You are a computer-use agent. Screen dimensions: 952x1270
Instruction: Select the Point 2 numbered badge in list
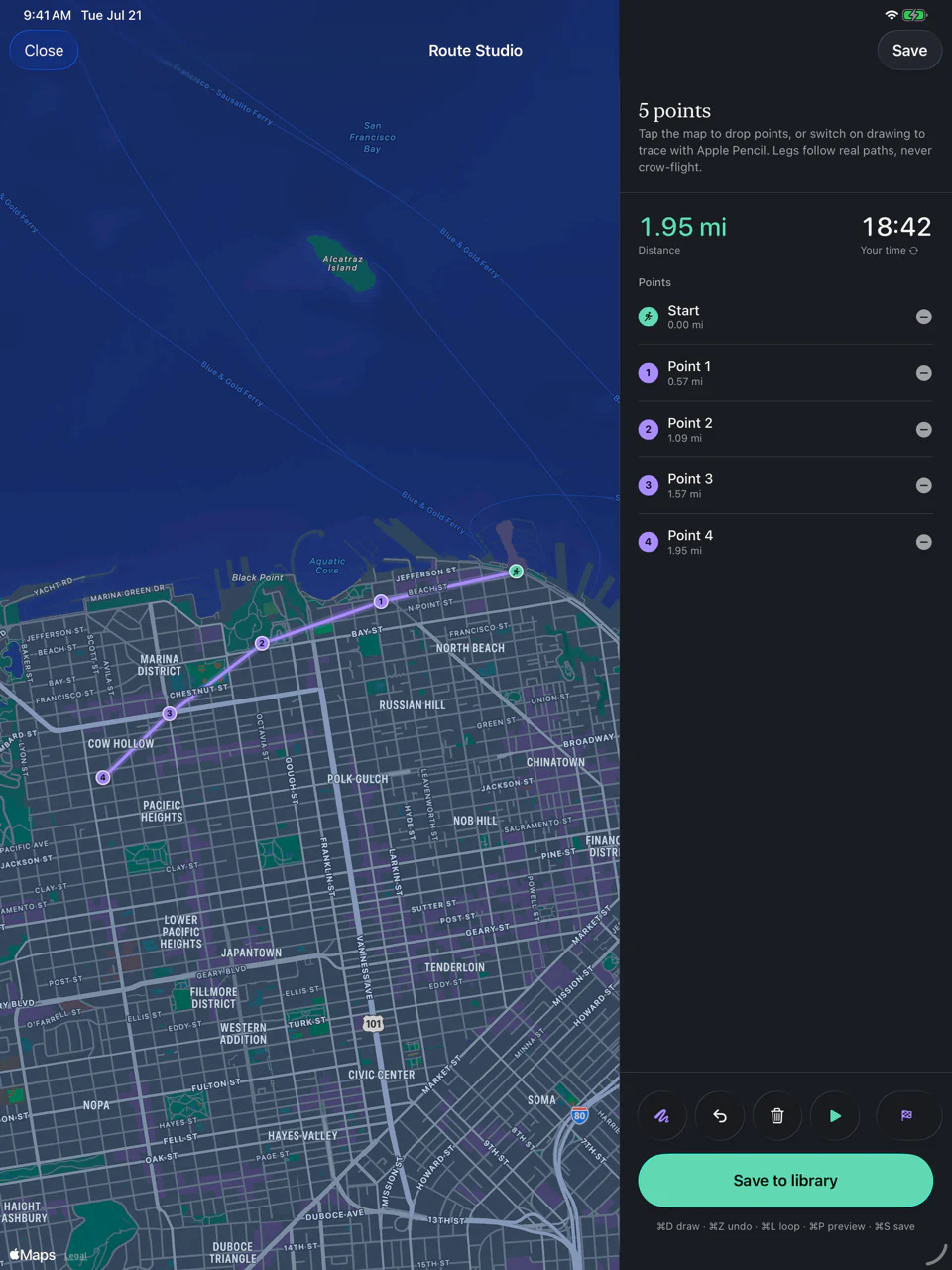click(x=649, y=430)
